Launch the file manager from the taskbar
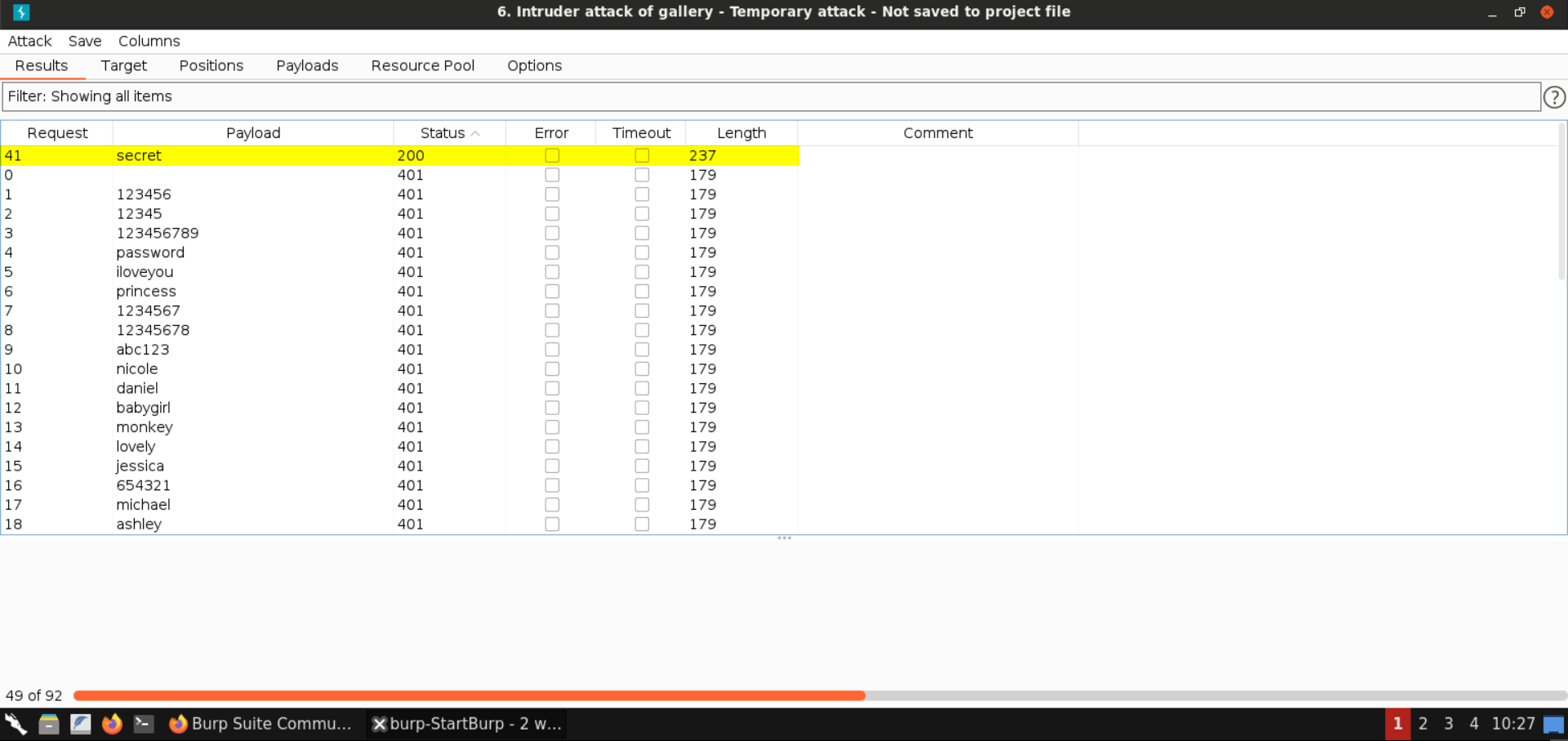The width and height of the screenshot is (1568, 741). coord(48,724)
